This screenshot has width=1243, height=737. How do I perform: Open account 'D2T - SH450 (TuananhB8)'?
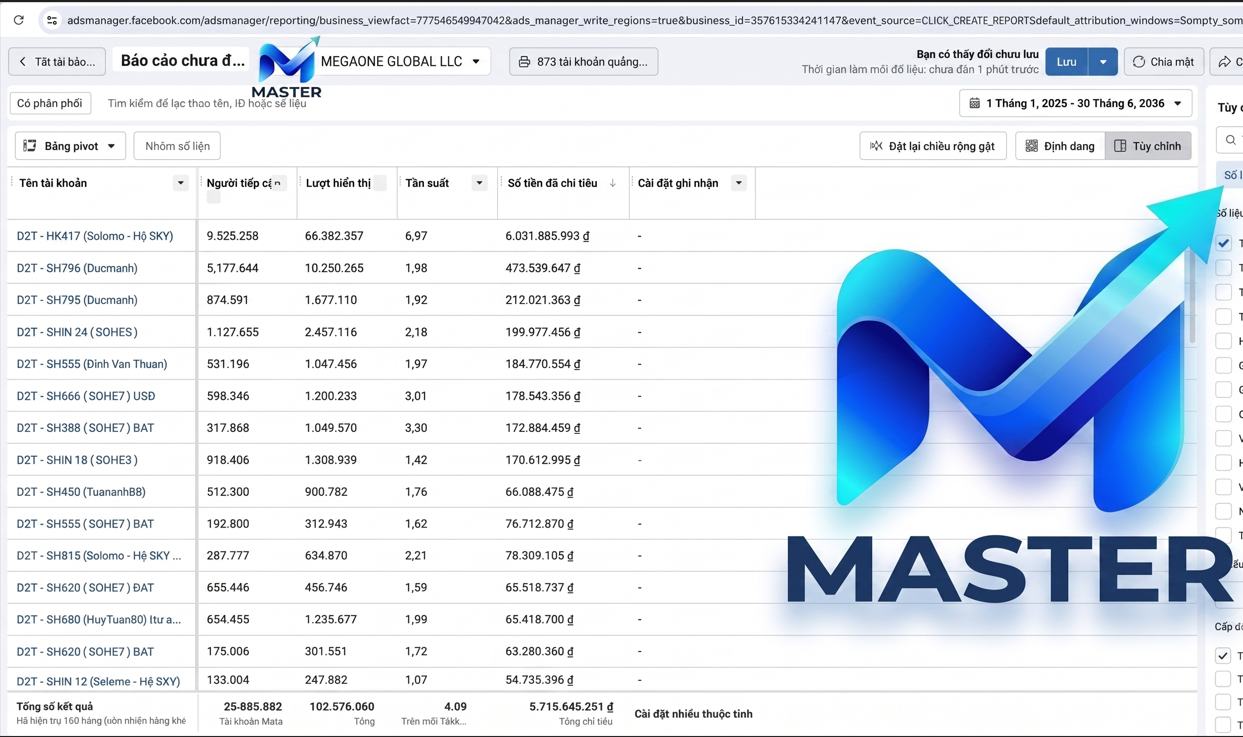click(x=81, y=492)
